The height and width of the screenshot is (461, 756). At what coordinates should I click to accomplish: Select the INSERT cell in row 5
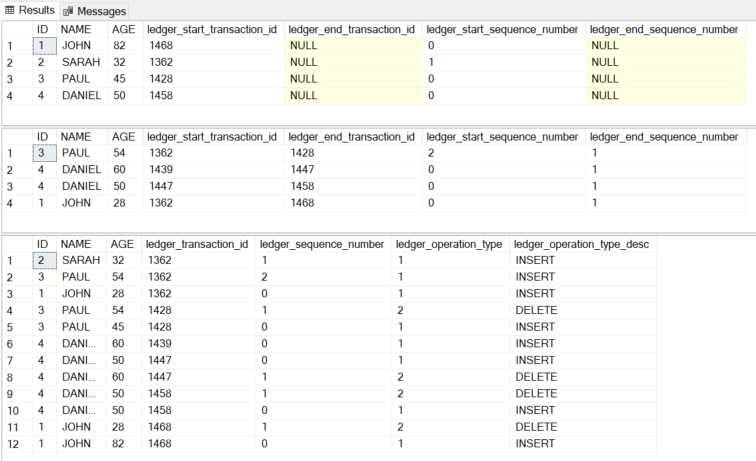[583, 327]
